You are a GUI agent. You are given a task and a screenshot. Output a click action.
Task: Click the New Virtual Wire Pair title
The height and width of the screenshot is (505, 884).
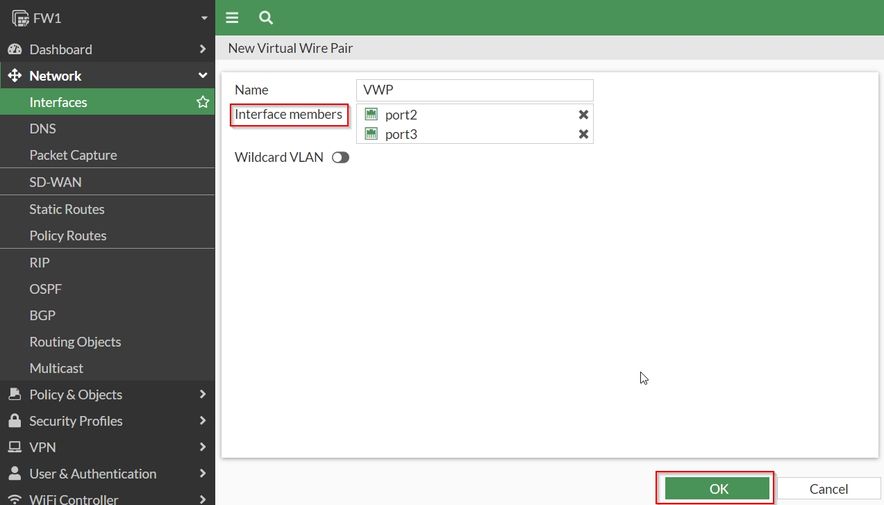[x=290, y=48]
